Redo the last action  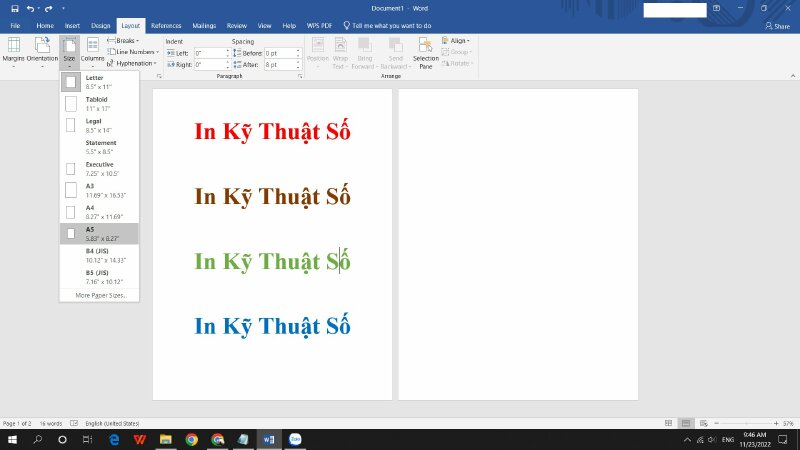[48, 9]
